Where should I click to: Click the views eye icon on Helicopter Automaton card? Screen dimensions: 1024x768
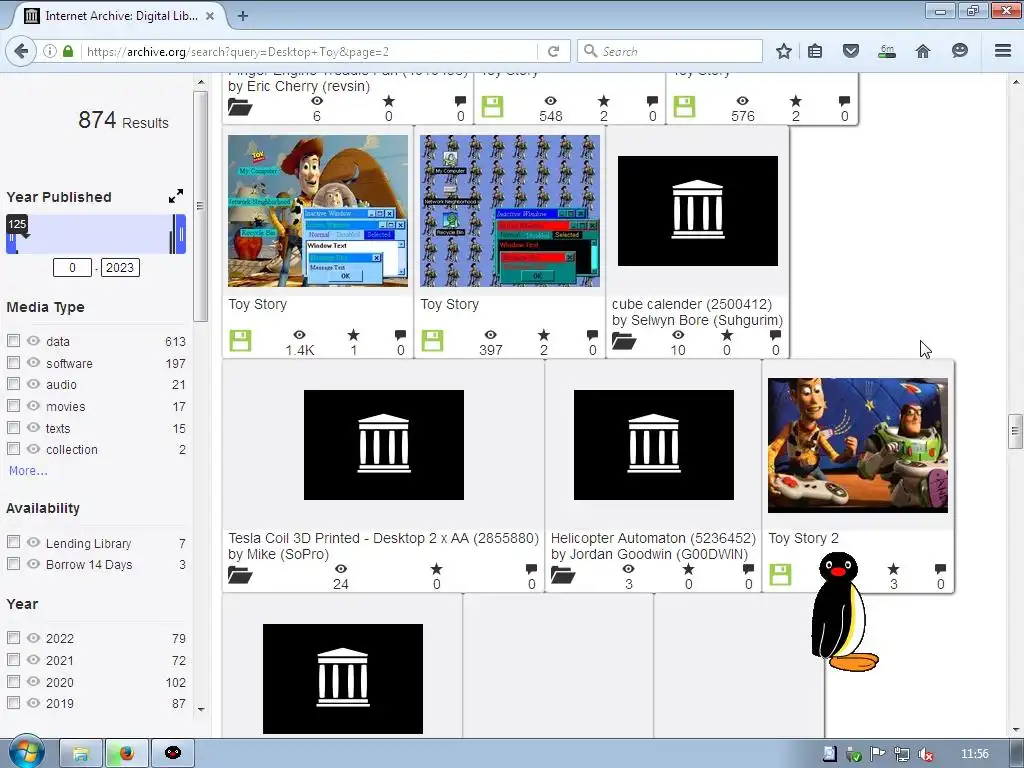pyautogui.click(x=628, y=569)
